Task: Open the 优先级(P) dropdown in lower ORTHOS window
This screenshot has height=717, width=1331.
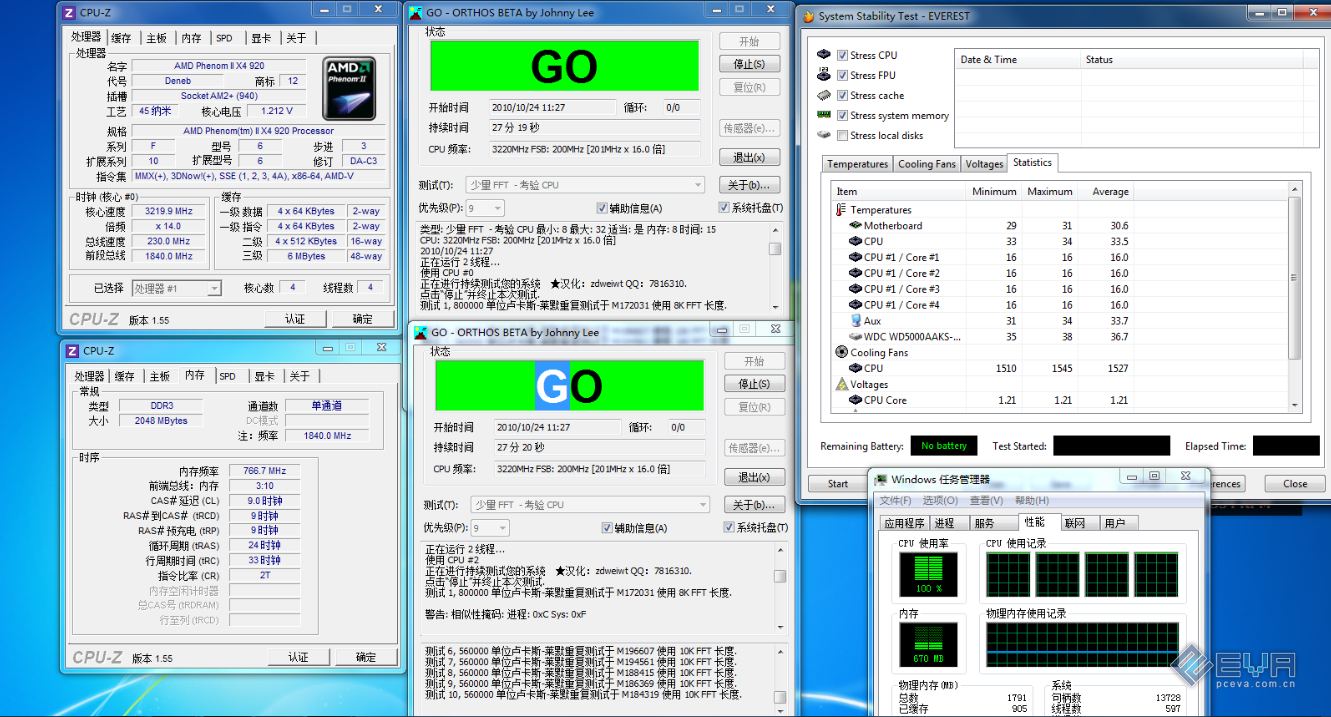Action: [490, 528]
